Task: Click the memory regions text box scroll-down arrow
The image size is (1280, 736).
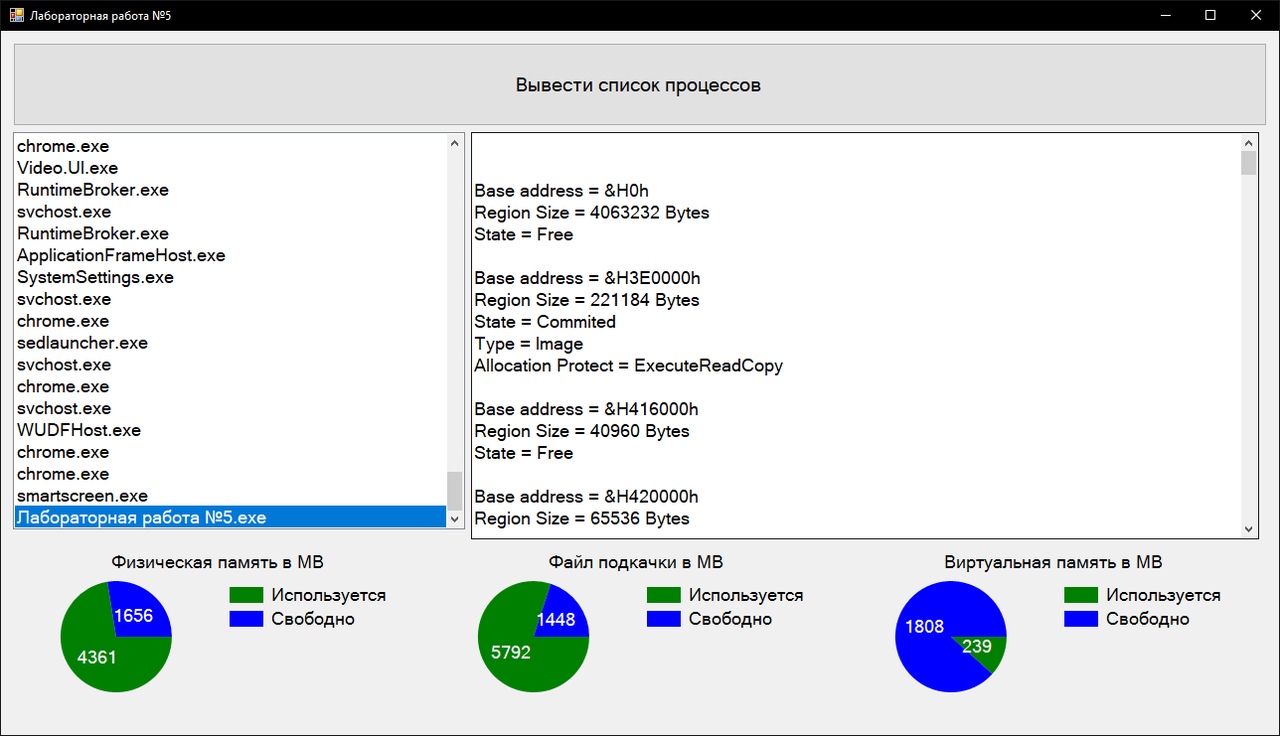Action: pos(1248,528)
